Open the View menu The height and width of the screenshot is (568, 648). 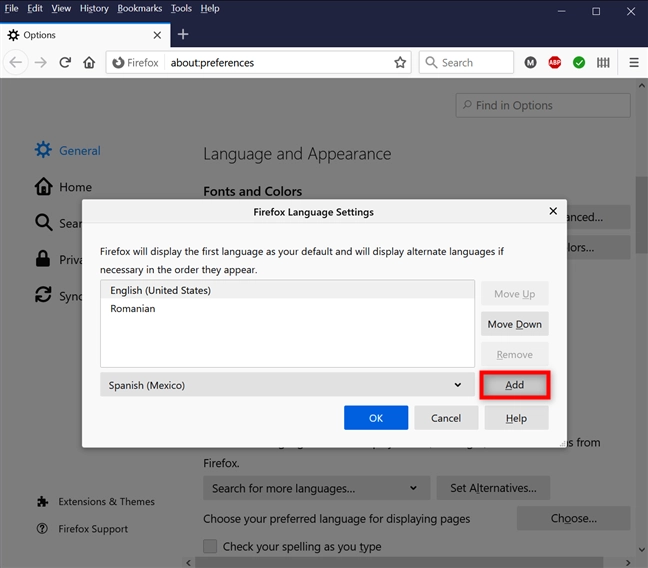point(61,8)
